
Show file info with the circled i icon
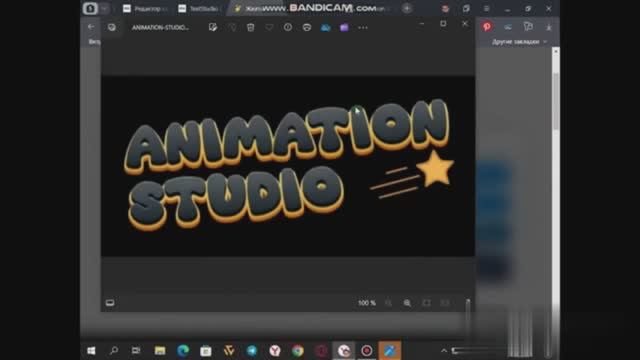[x=288, y=27]
